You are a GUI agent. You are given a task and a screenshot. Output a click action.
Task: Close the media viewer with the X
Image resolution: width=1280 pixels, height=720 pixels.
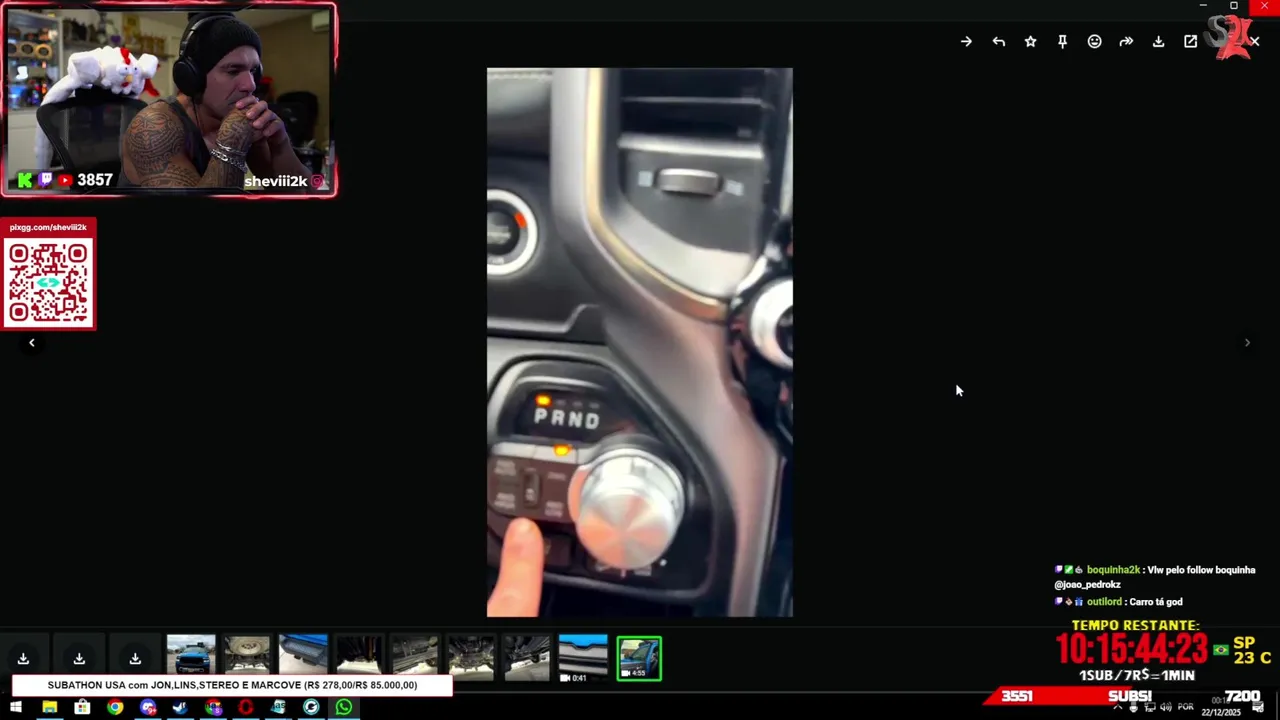[1254, 42]
